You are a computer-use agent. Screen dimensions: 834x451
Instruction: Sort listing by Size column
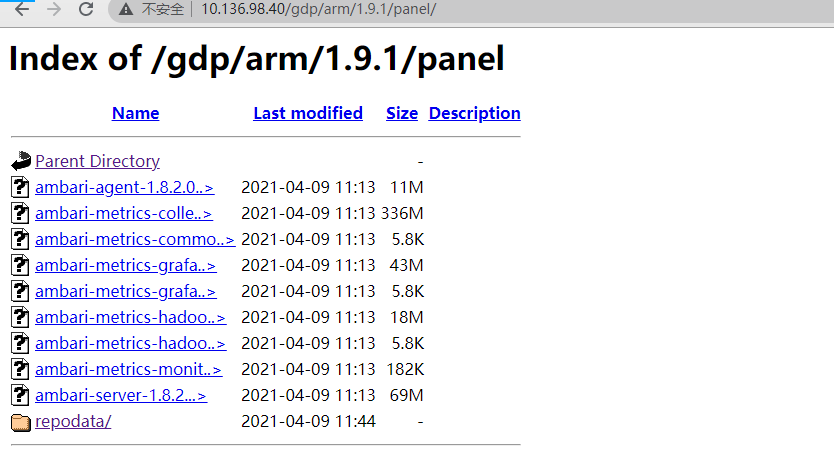point(402,113)
